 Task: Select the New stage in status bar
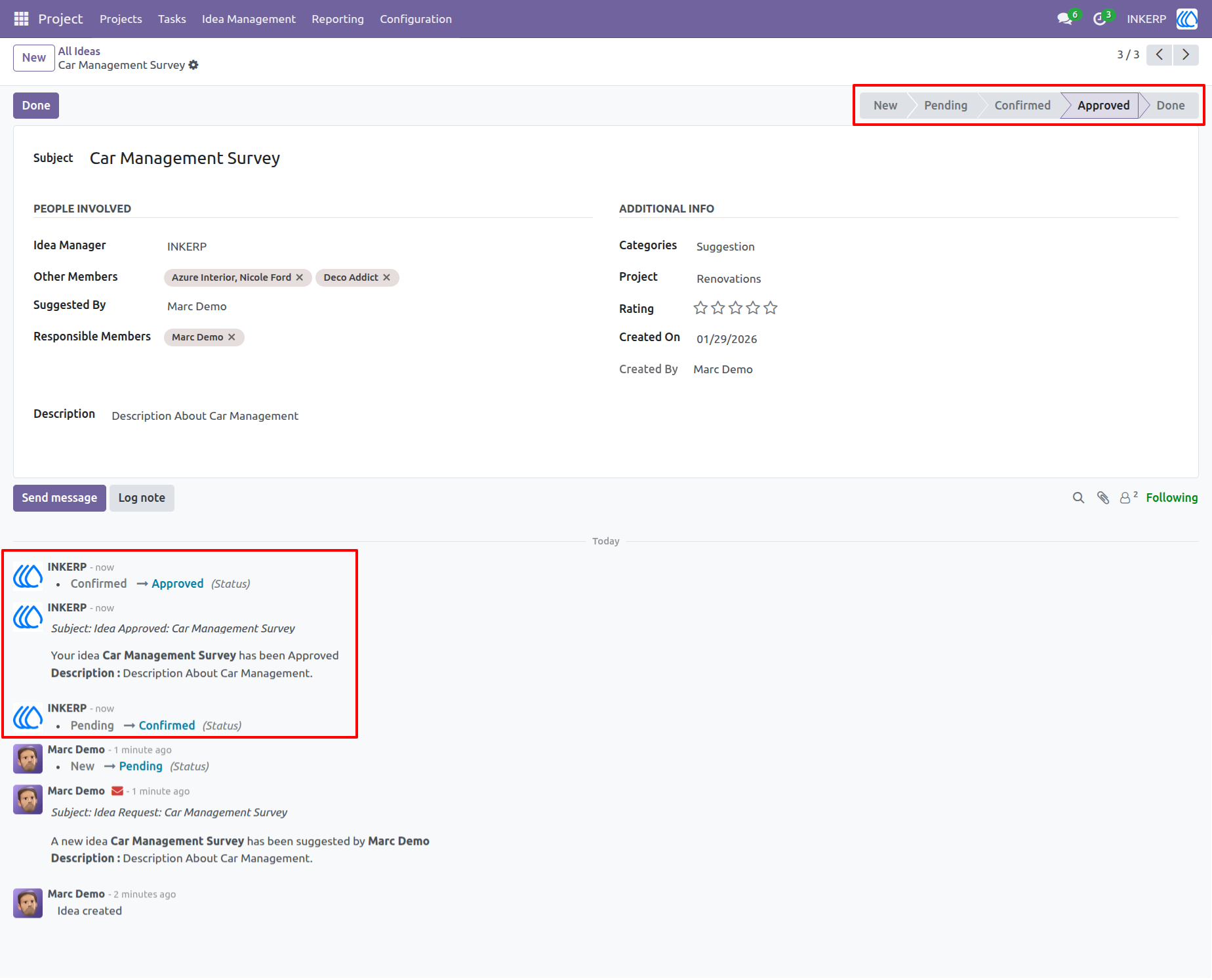point(885,106)
